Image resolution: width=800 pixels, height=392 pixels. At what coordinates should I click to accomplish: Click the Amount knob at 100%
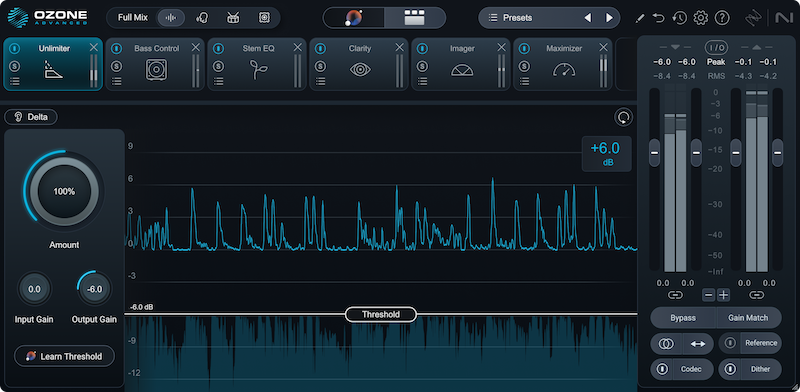64,192
